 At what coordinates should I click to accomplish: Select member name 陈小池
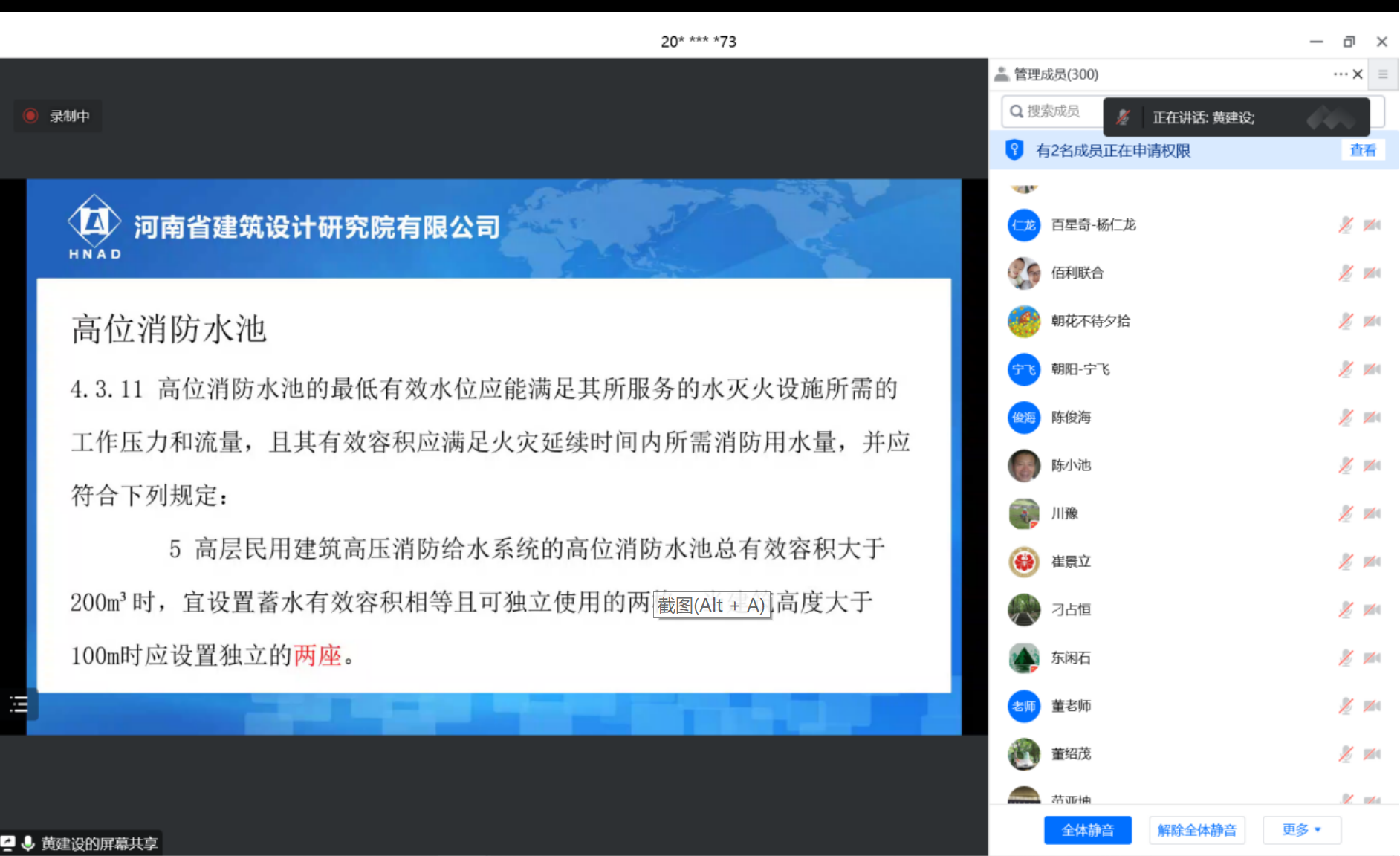tap(1071, 465)
